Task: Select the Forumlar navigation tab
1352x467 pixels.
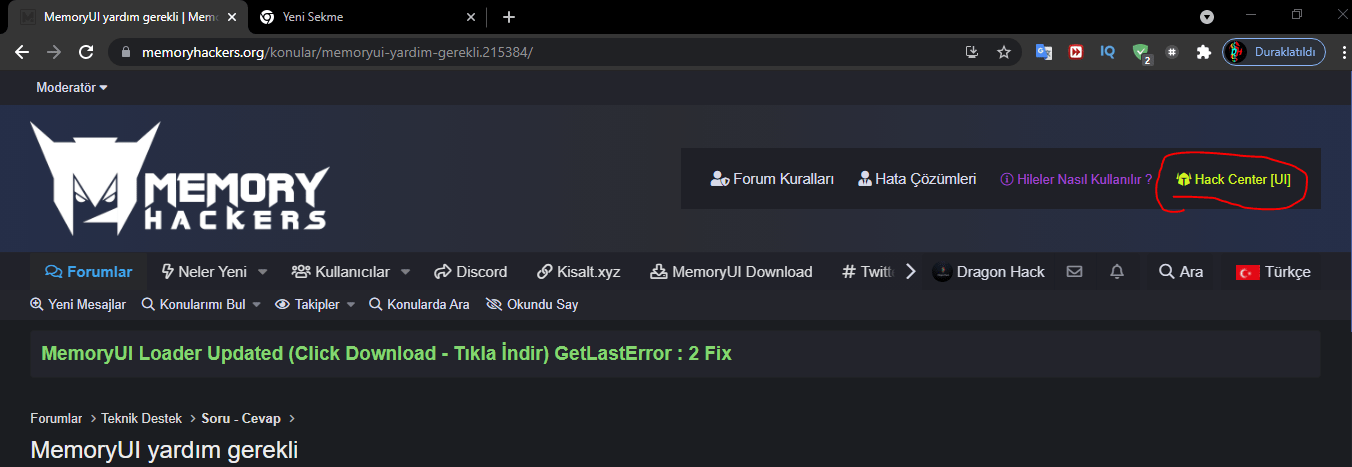Action: pyautogui.click(x=88, y=271)
